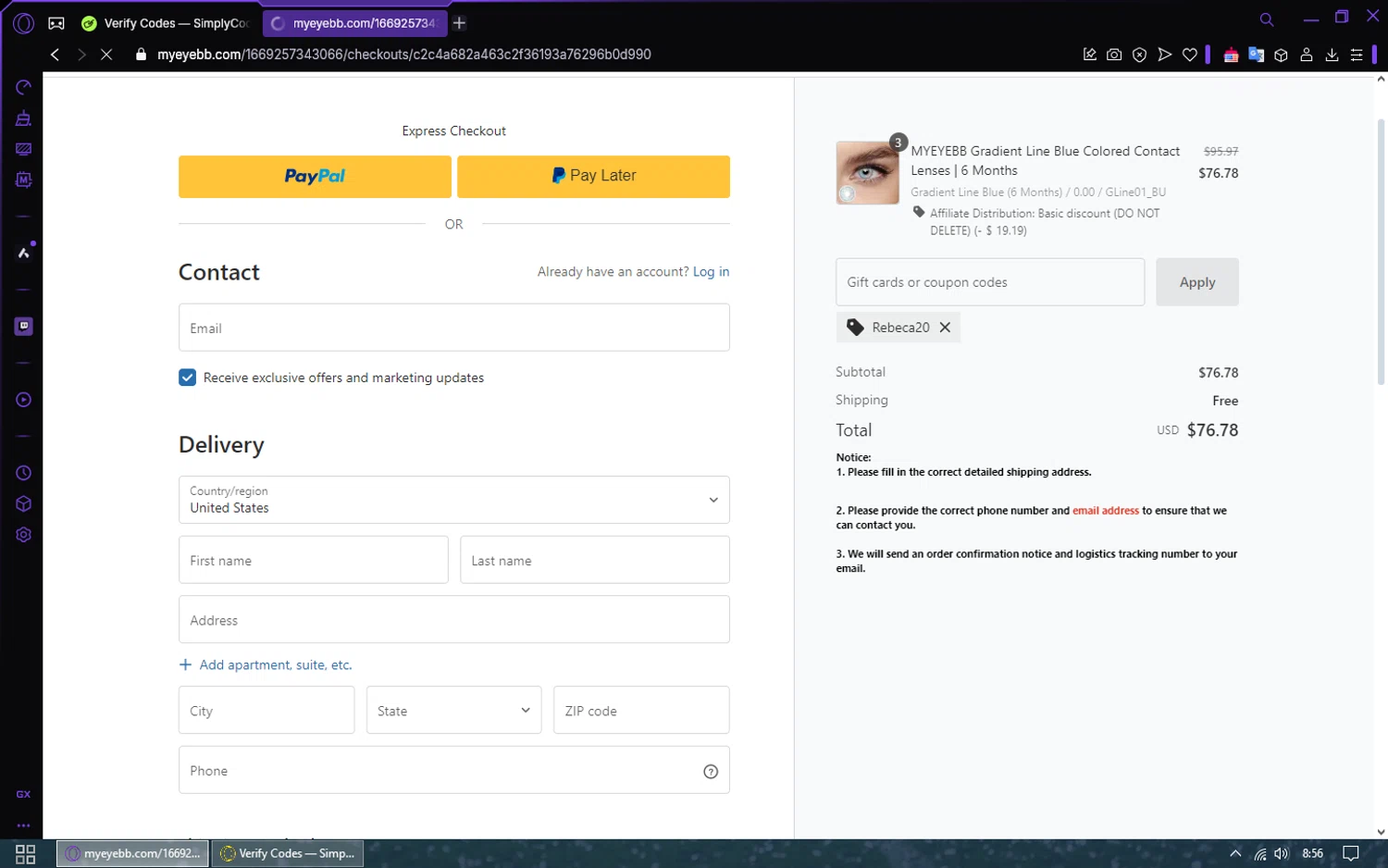The image size is (1388, 868).
Task: Open the Windows Start button
Action: tap(25, 854)
